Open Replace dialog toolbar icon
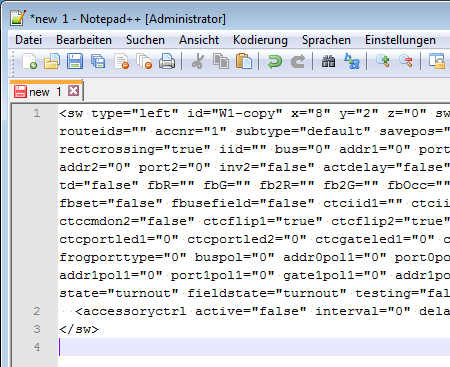 (x=352, y=61)
